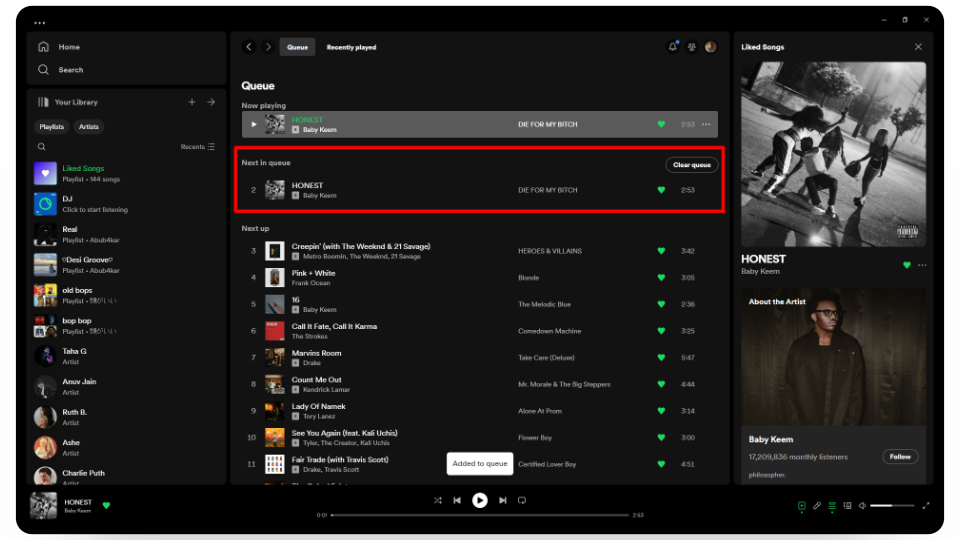Open more options in right panel for HONEST

point(922,265)
